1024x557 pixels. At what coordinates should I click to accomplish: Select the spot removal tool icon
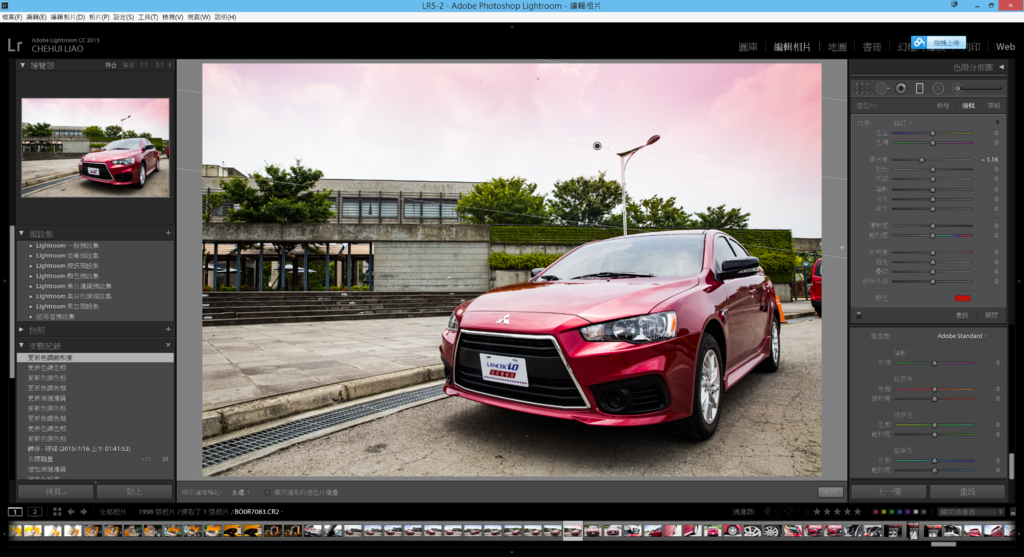[881, 88]
